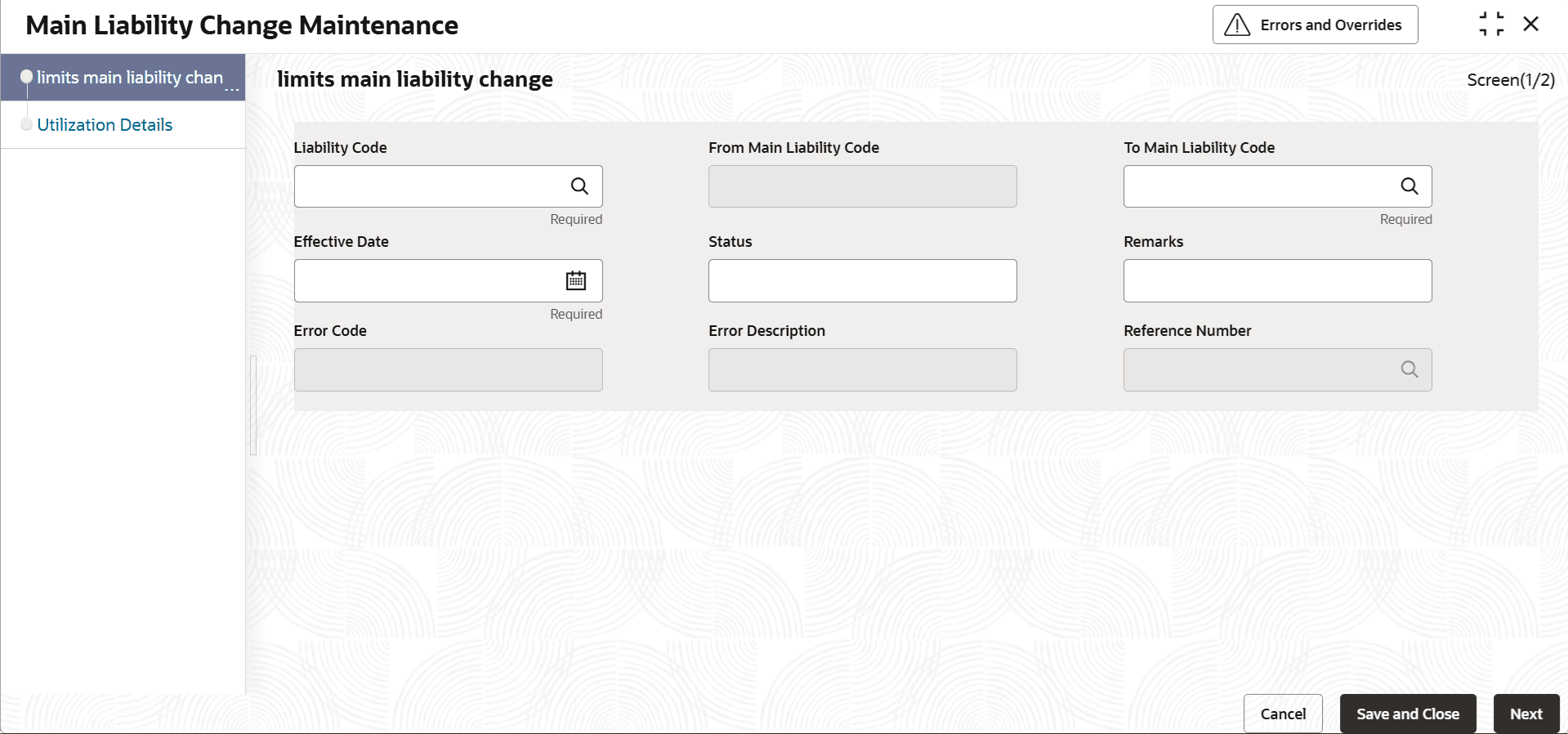This screenshot has height=734, width=1568.
Task: Click the Liability Code search icon
Action: coord(579,186)
